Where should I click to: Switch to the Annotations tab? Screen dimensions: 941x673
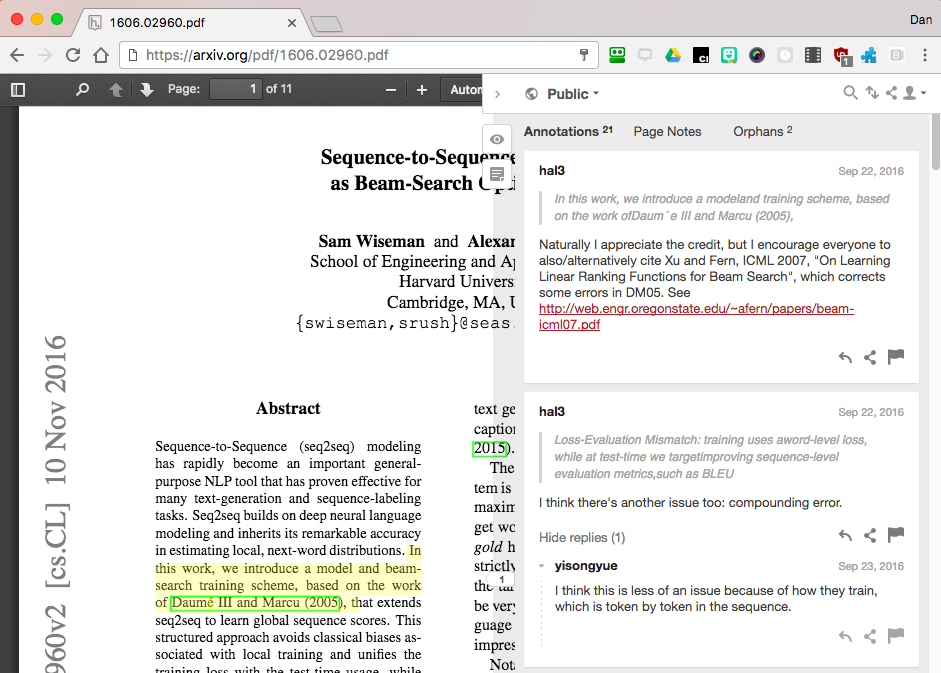coord(568,131)
